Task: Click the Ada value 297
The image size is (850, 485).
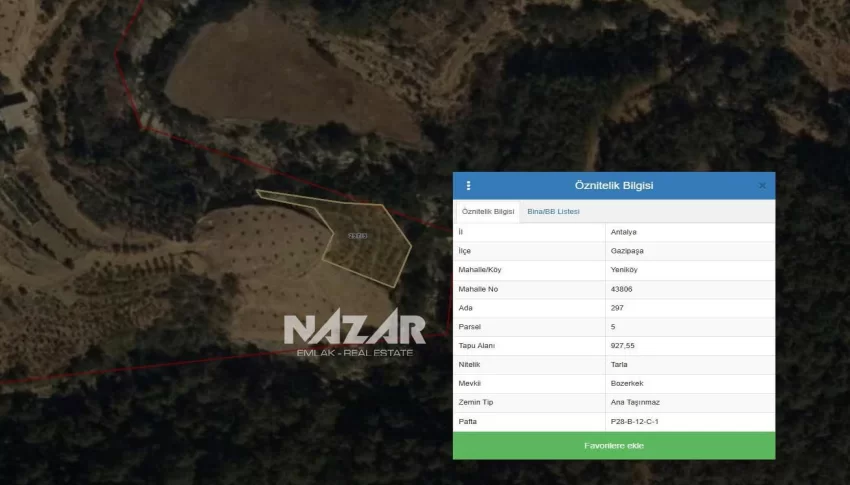Action: (x=617, y=308)
